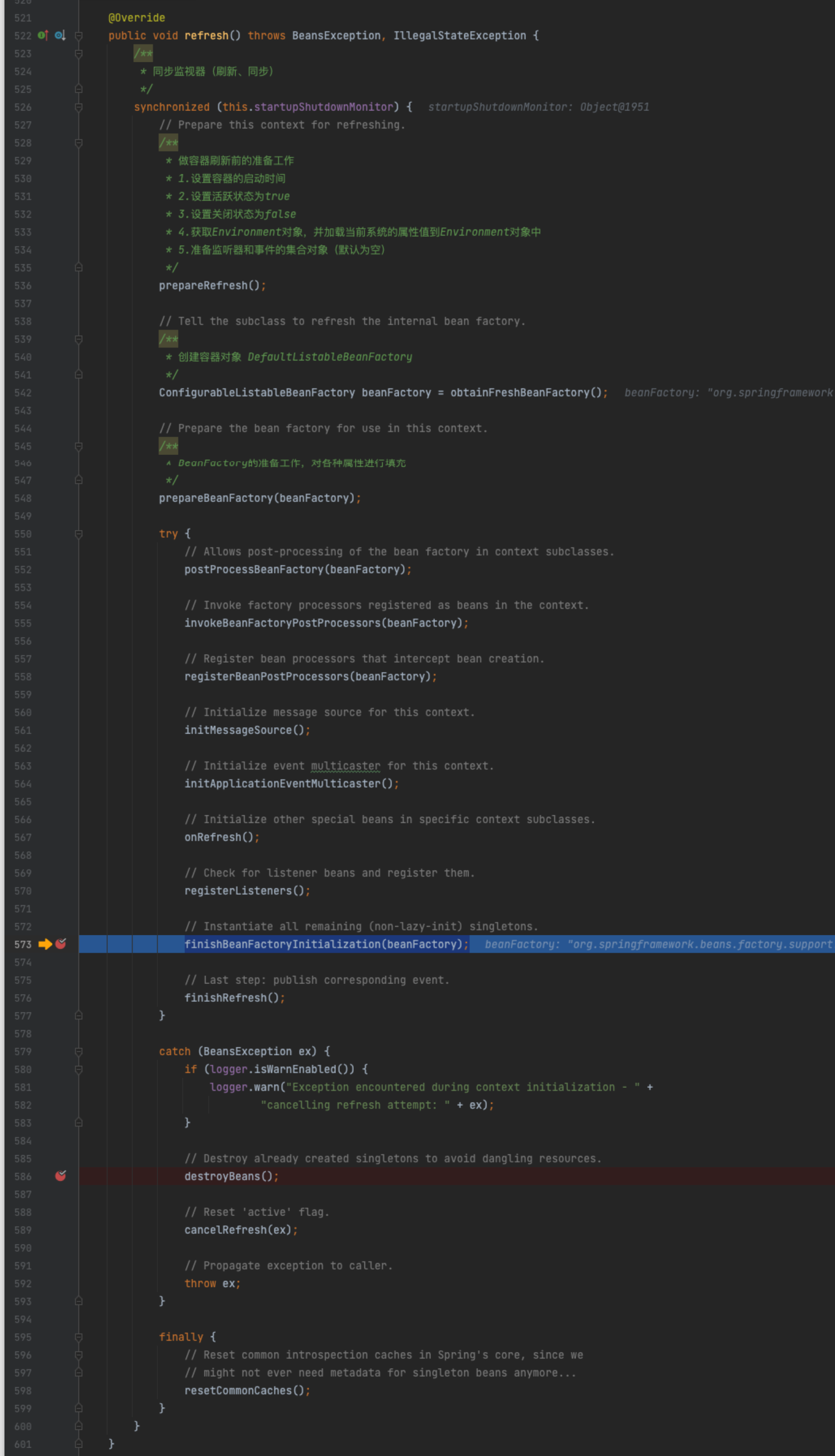Collapse the catch block at line 579

[79, 1052]
